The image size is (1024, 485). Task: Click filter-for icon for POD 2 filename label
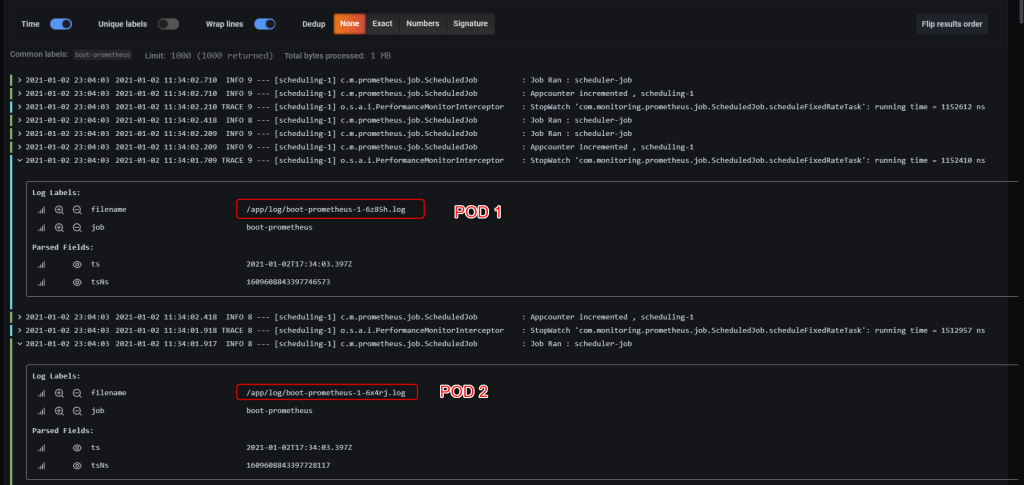[60, 393]
